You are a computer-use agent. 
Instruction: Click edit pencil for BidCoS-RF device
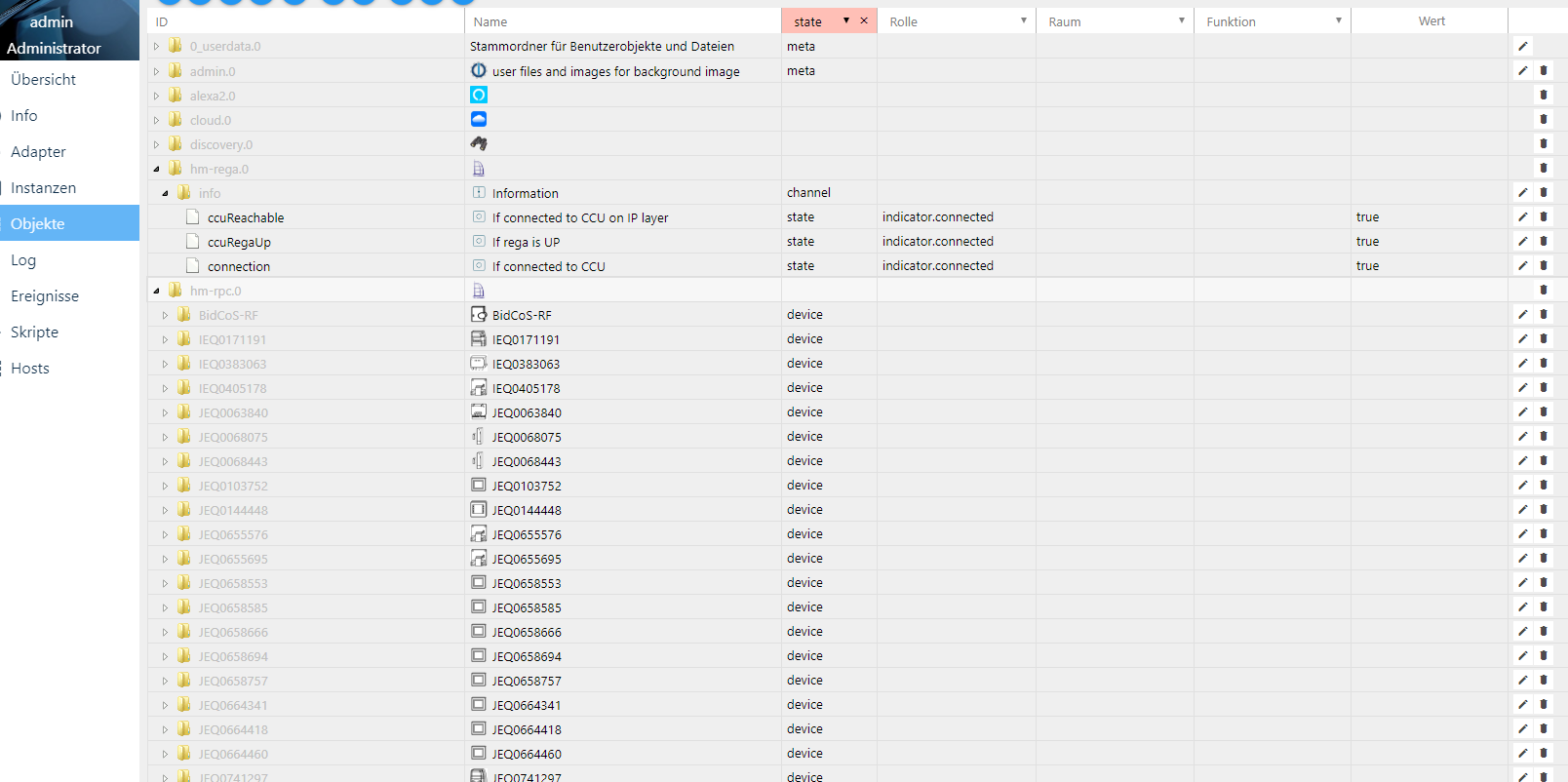1522,315
